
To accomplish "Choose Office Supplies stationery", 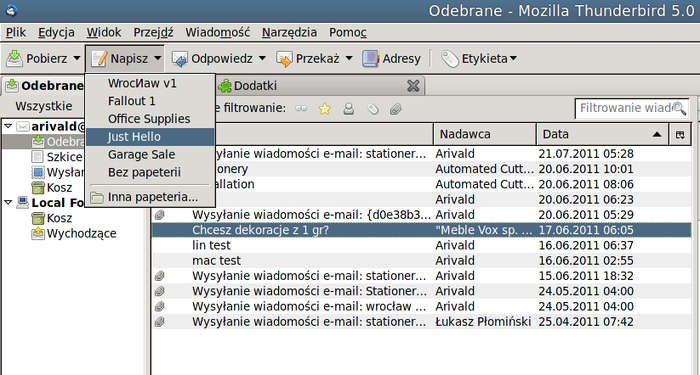I will click(x=150, y=119).
